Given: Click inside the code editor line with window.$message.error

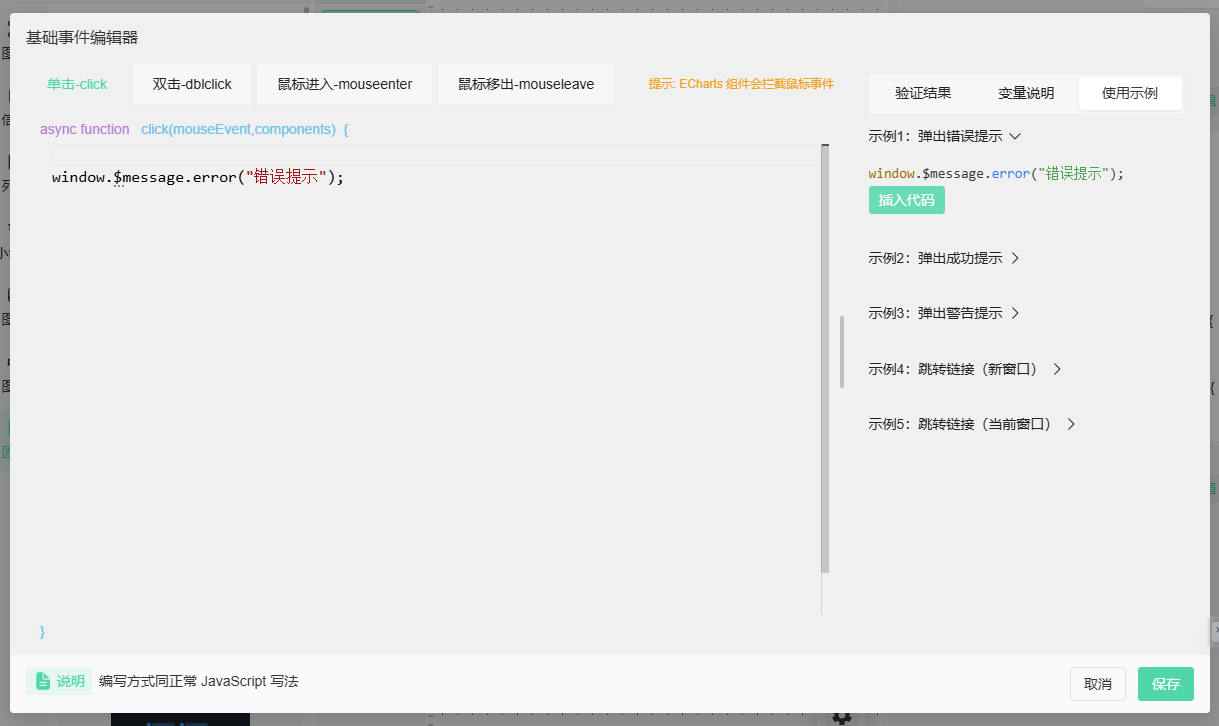Looking at the screenshot, I should coord(198,177).
